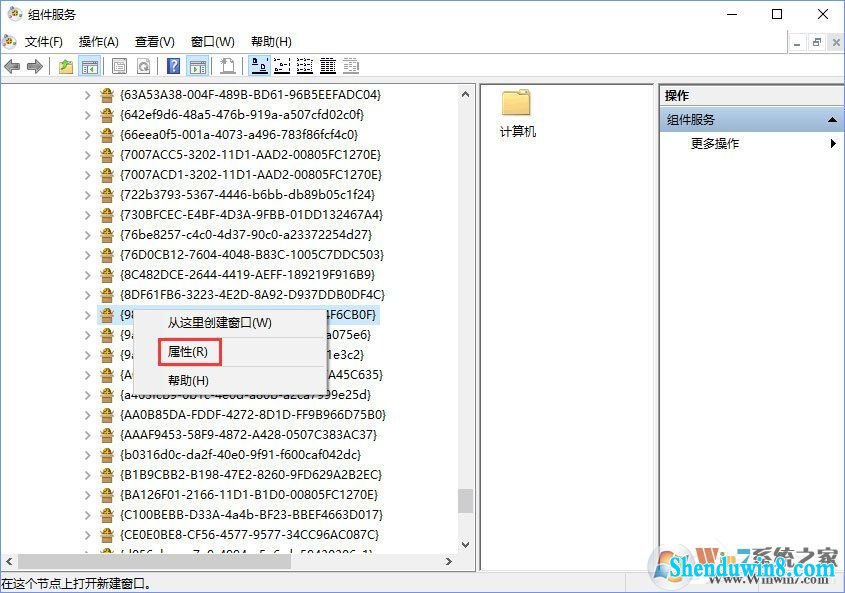Click the package icon beside {BA126F01-2166-11D1…}
Screen dimensions: 845x593
click(107, 495)
